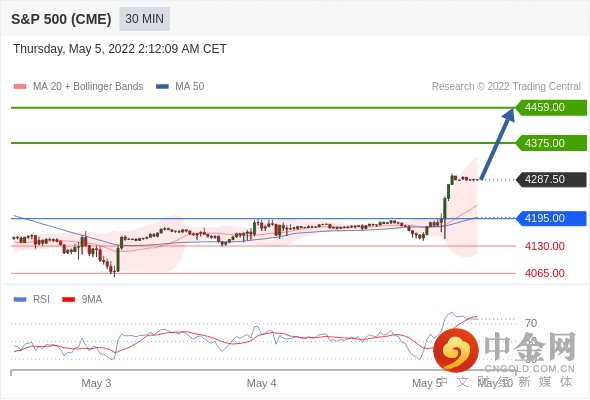Click the 30 MIN timeframe button
The width and height of the screenshot is (590, 400).
point(144,19)
